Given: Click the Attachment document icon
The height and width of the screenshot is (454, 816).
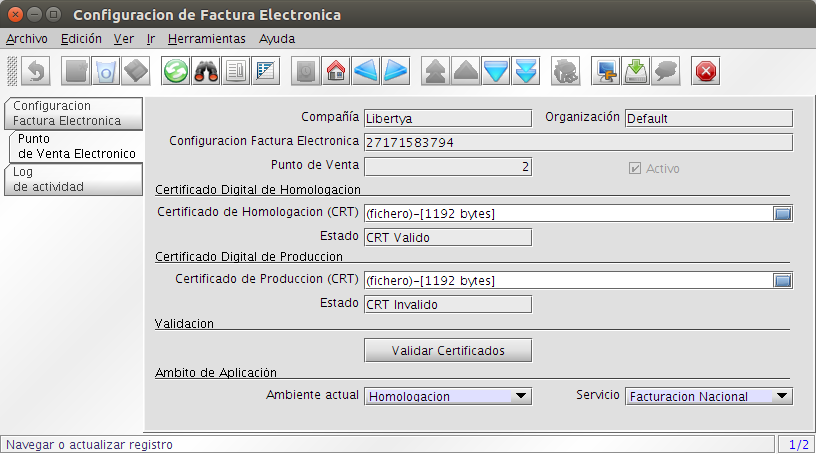Looking at the screenshot, I should 236,71.
